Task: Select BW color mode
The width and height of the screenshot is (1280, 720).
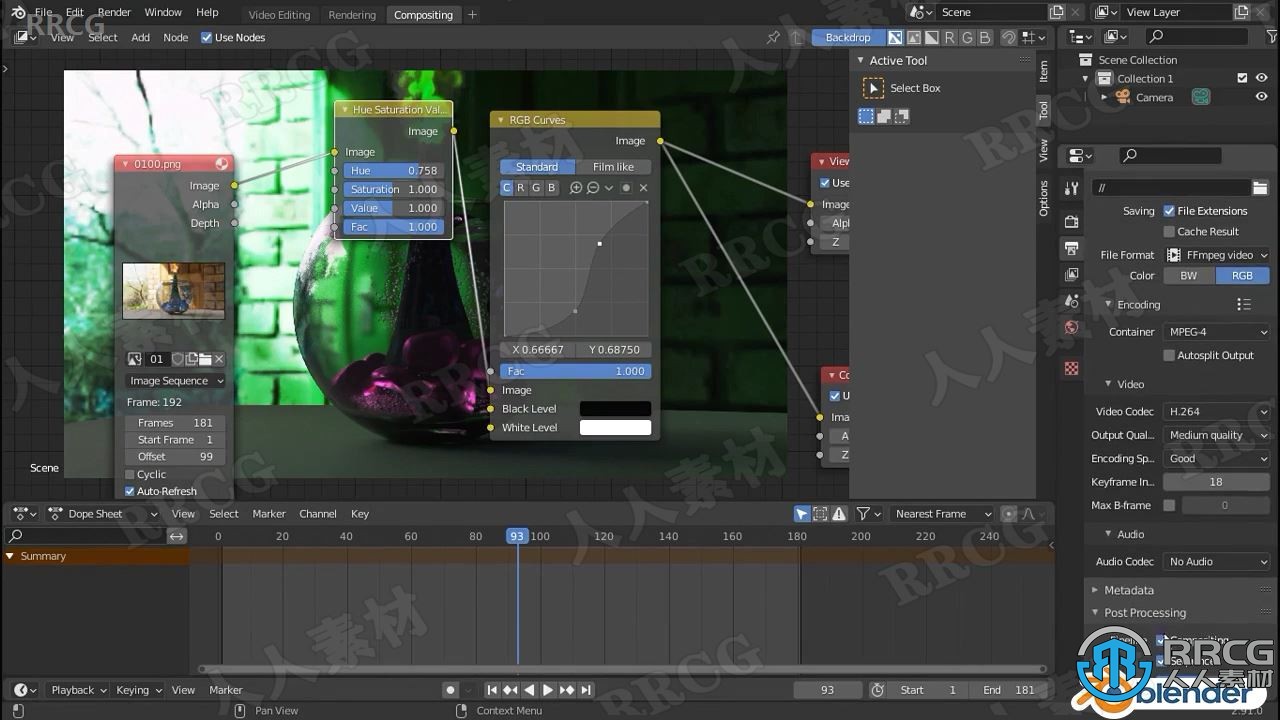Action: (1188, 276)
